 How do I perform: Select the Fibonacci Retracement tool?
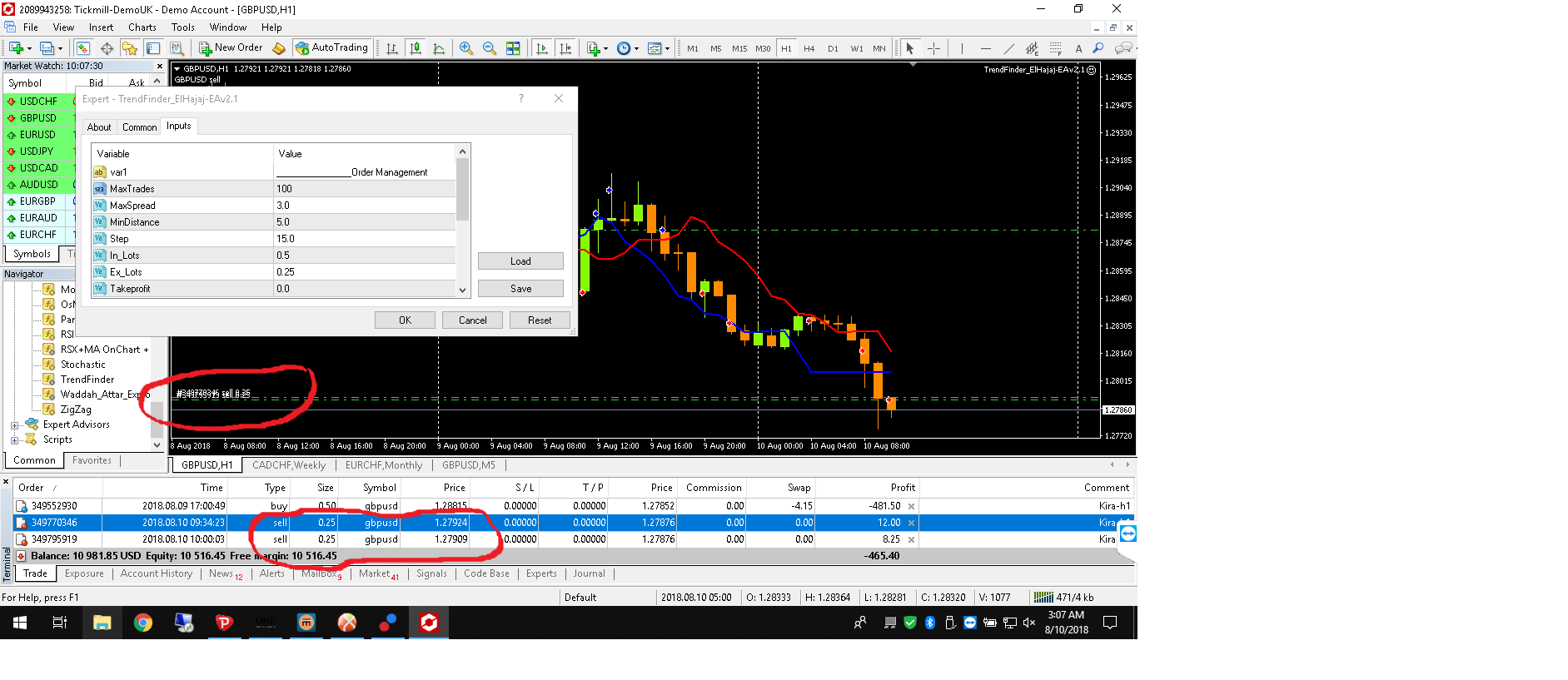(x=1055, y=48)
